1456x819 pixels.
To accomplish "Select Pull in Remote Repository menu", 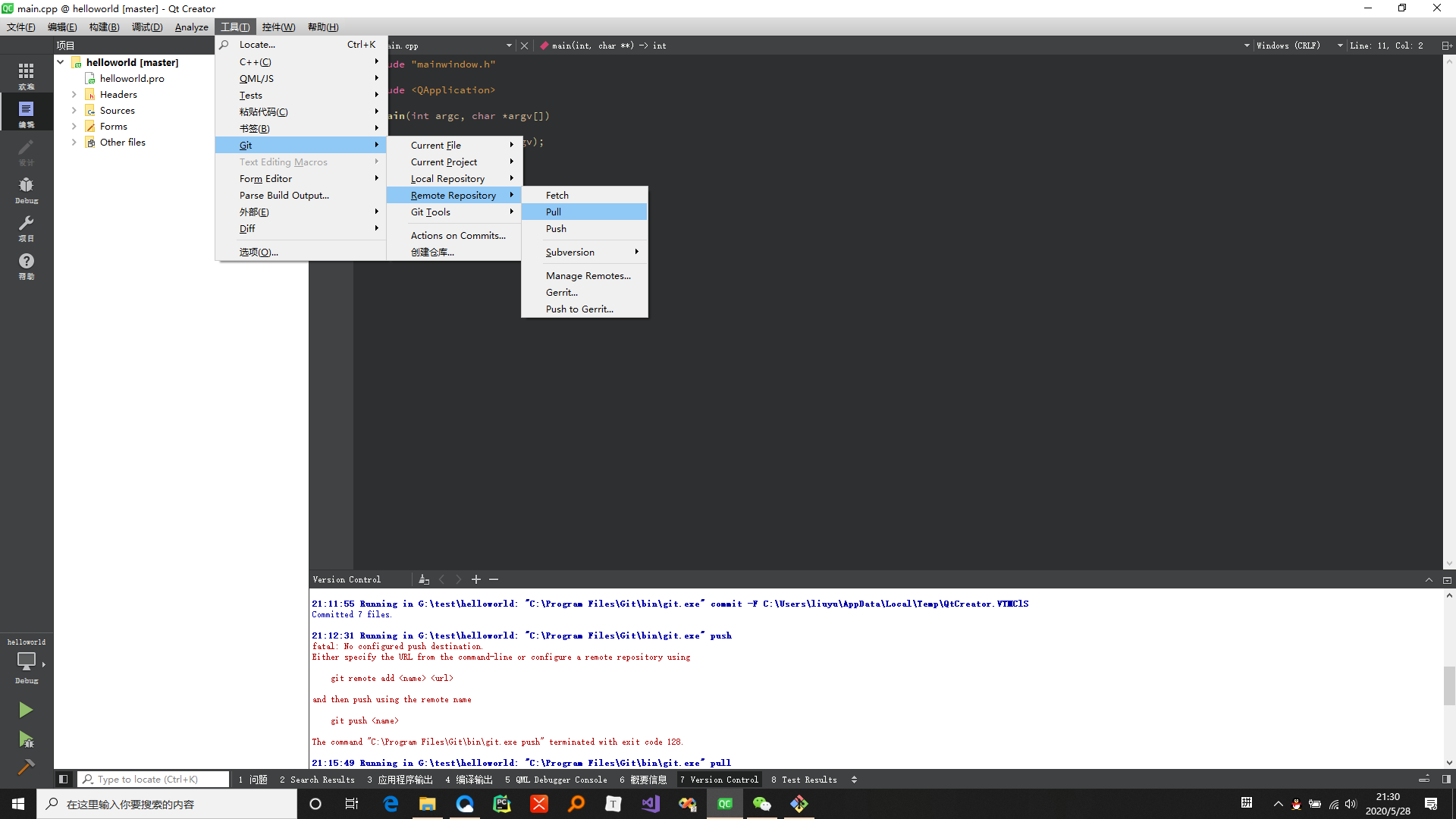I will point(585,212).
